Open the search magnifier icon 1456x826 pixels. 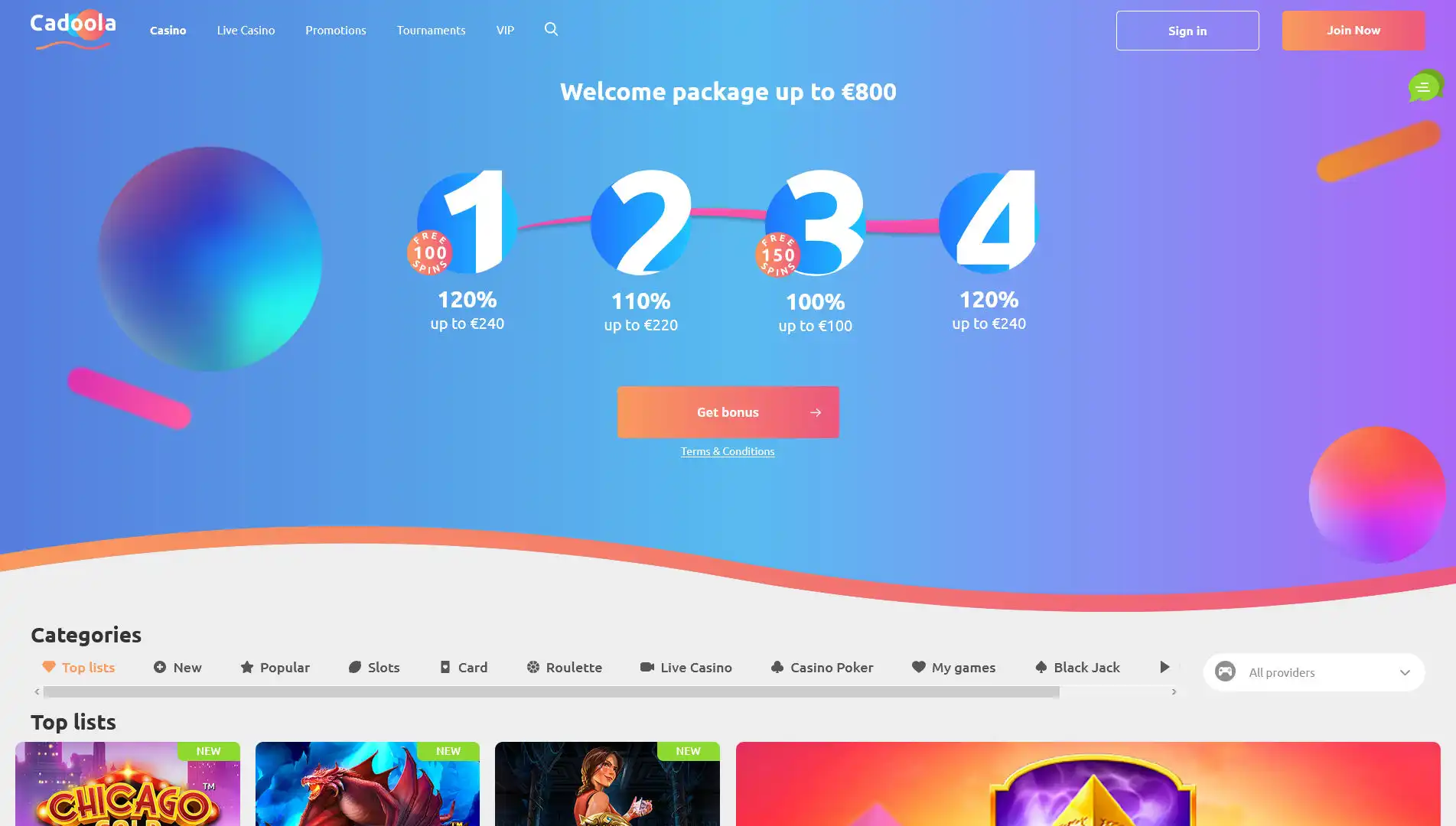point(551,29)
